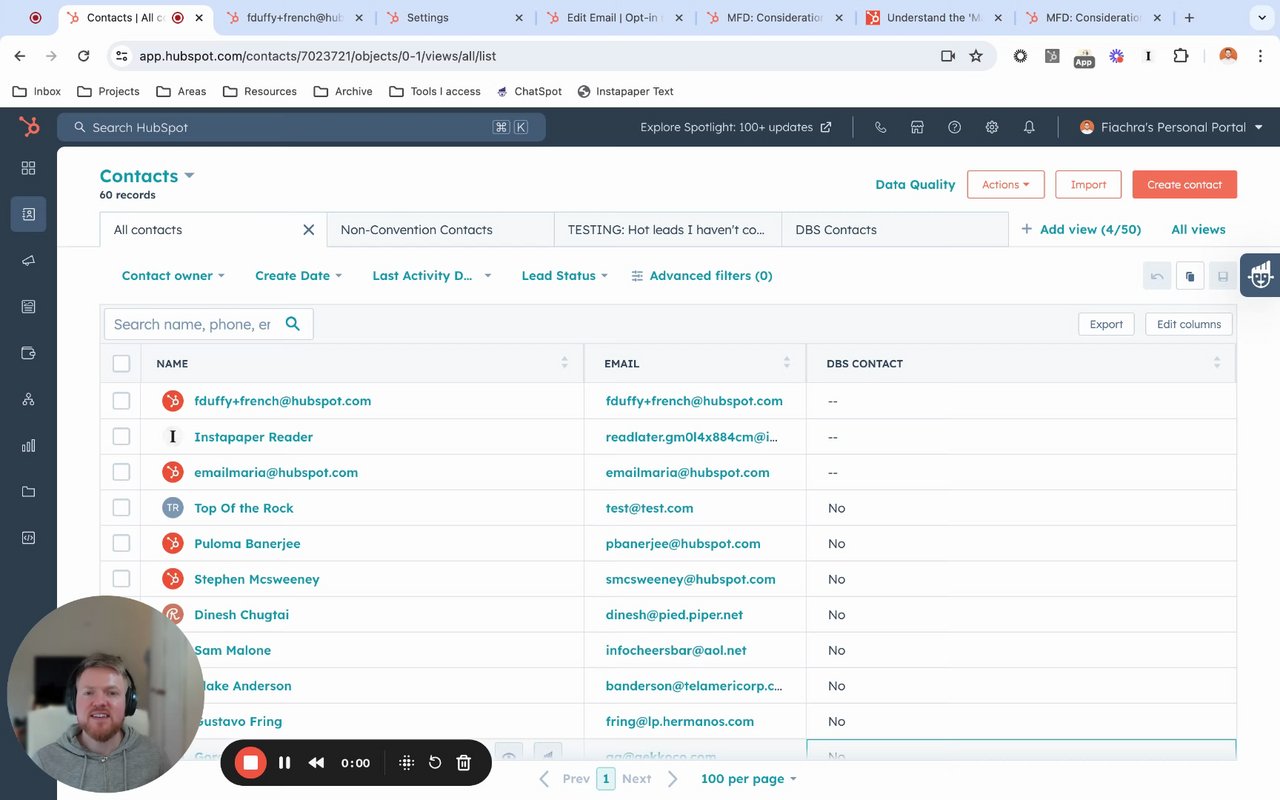Open the Contact owner filter
Viewport: 1280px width, 800px height.
173,276
